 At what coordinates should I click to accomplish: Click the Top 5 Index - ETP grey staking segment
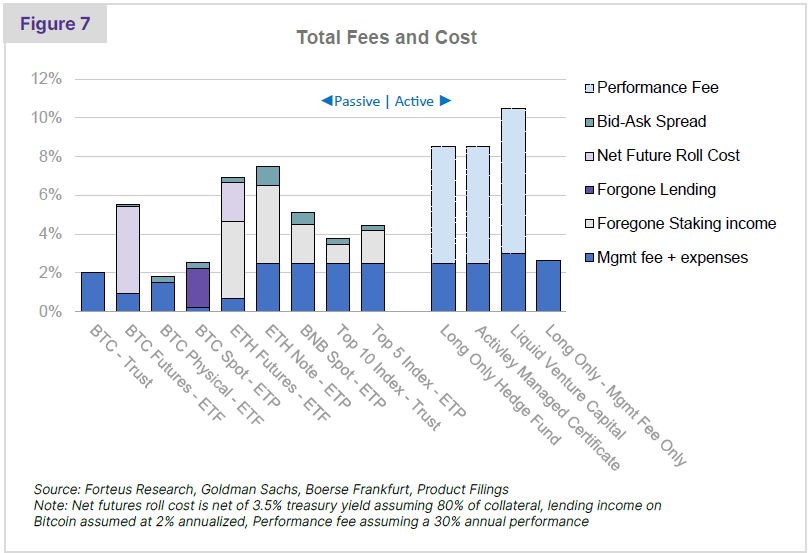373,247
